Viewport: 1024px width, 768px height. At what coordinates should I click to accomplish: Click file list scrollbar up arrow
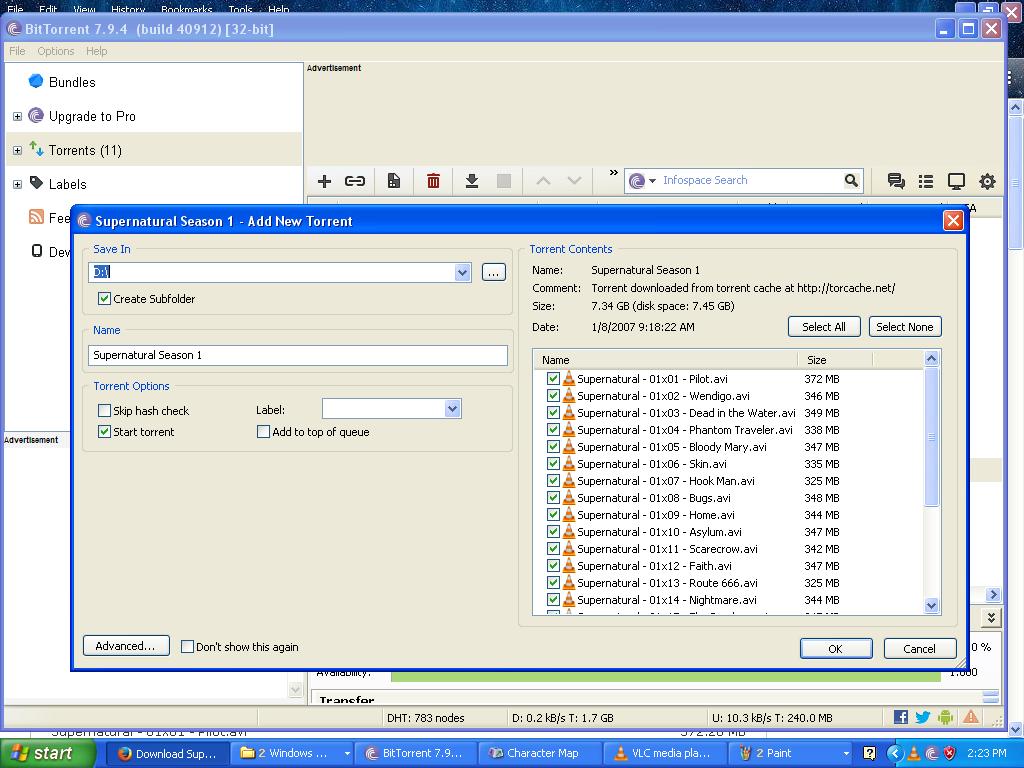coord(931,358)
